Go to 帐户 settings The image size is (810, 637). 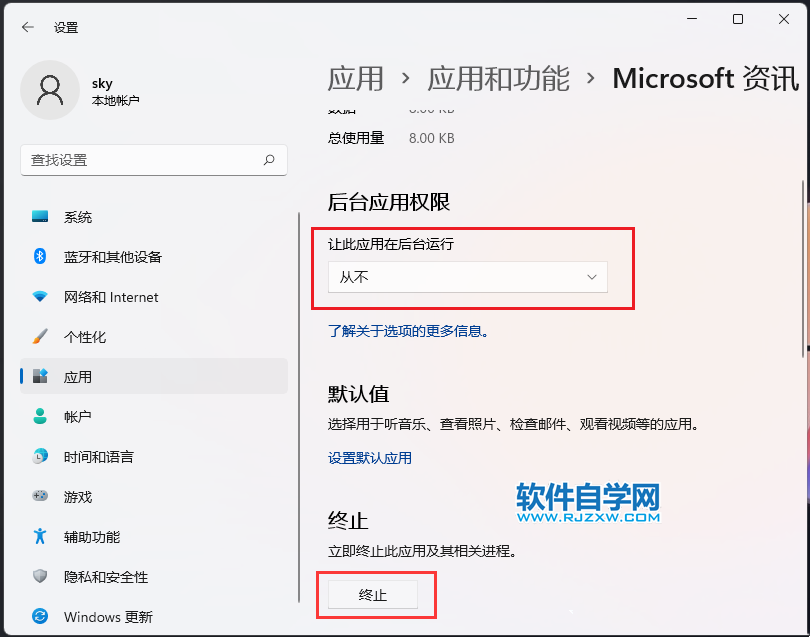point(78,417)
